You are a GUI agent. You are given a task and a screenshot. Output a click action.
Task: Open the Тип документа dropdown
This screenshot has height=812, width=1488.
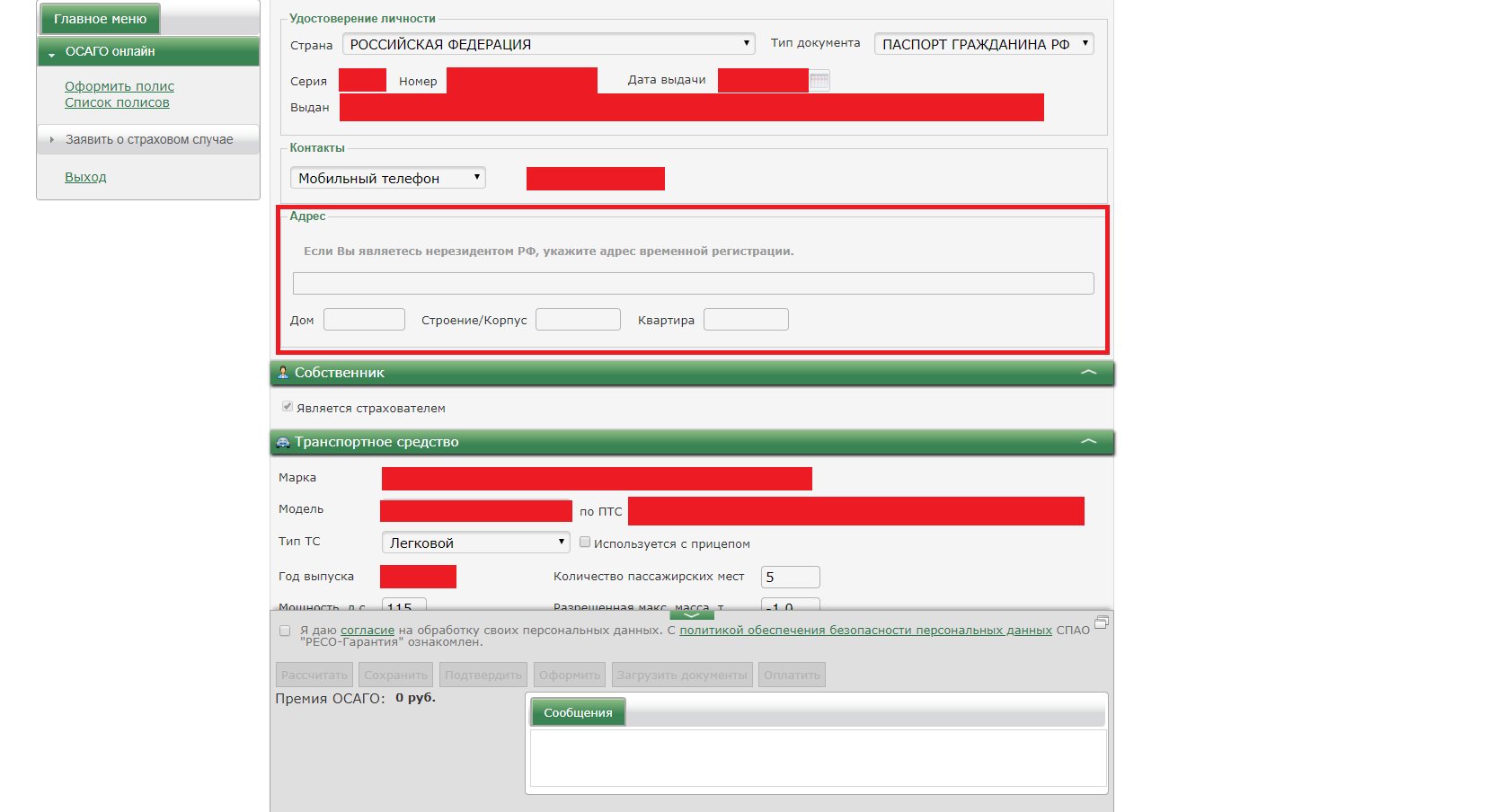(984, 44)
